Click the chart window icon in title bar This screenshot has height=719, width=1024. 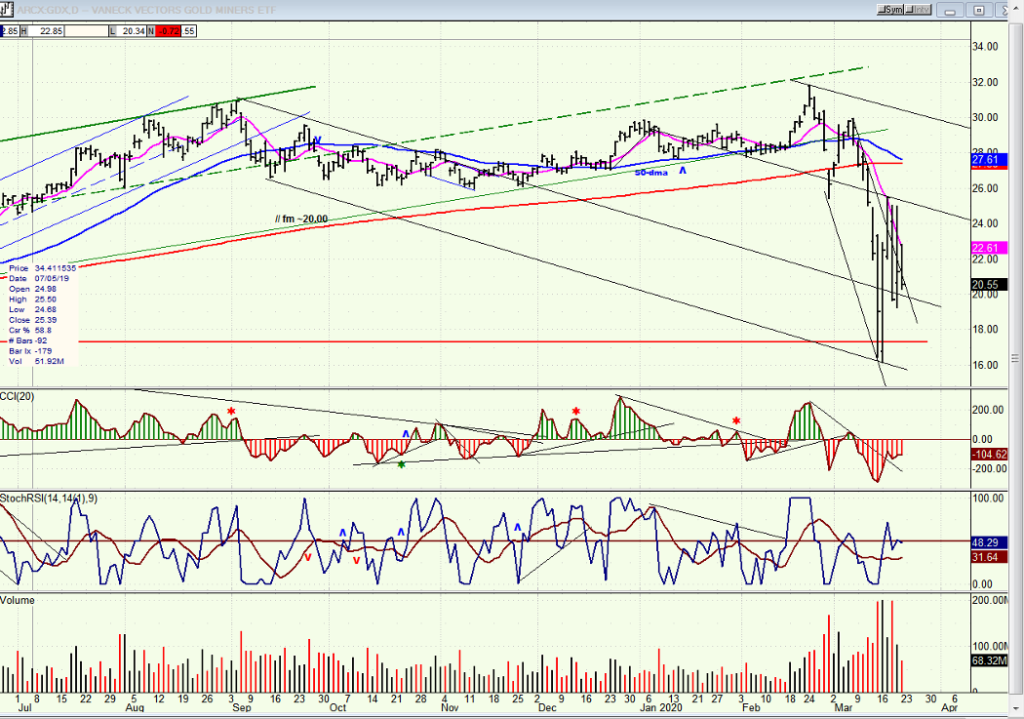pos(7,10)
